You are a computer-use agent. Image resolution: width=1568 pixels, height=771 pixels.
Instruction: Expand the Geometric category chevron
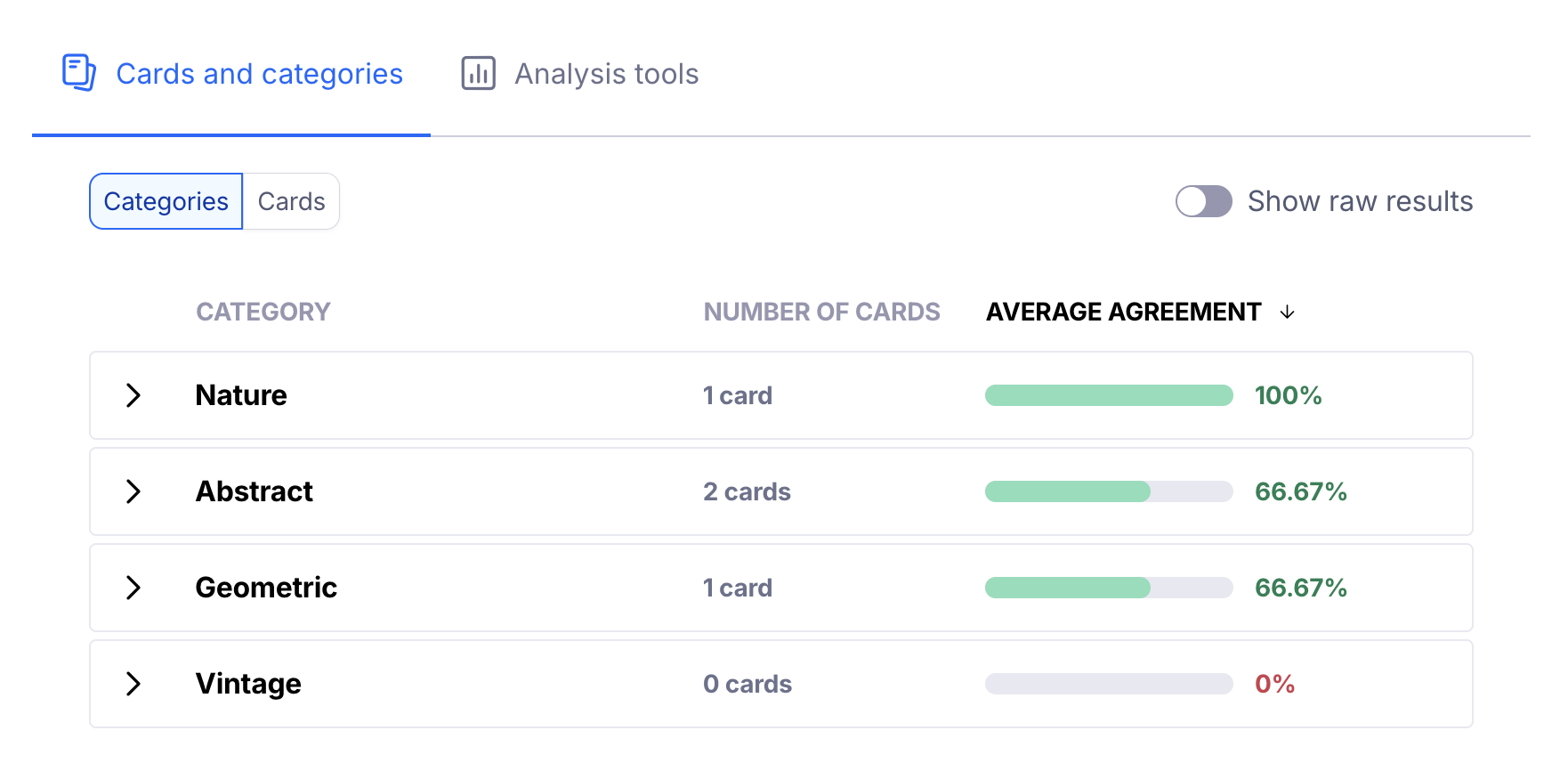pos(133,588)
